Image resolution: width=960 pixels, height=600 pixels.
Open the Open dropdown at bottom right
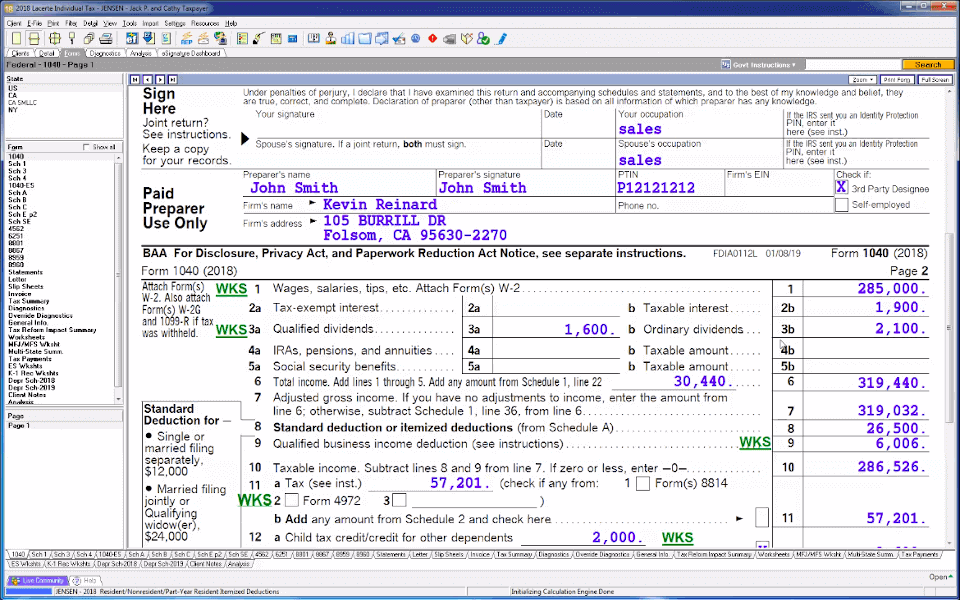coord(939,577)
